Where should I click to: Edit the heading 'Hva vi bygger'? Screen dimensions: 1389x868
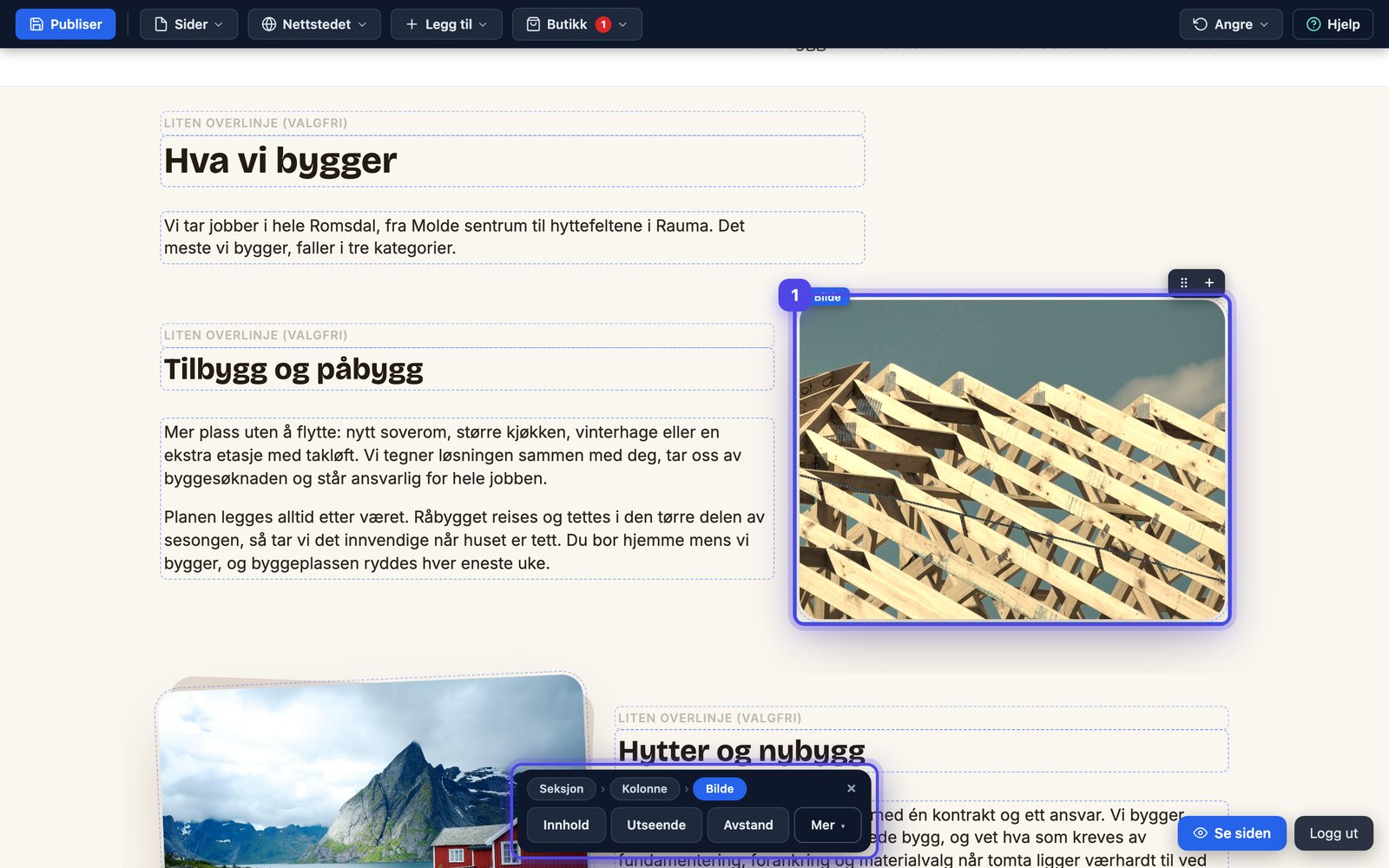click(x=512, y=161)
